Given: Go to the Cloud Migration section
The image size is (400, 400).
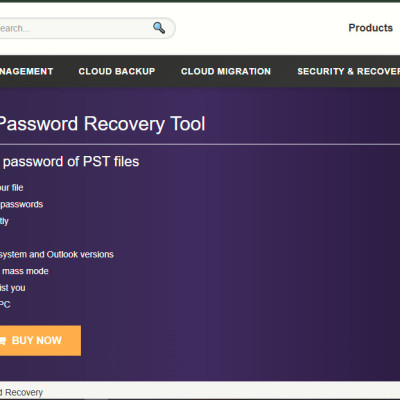Looking at the screenshot, I should point(226,71).
